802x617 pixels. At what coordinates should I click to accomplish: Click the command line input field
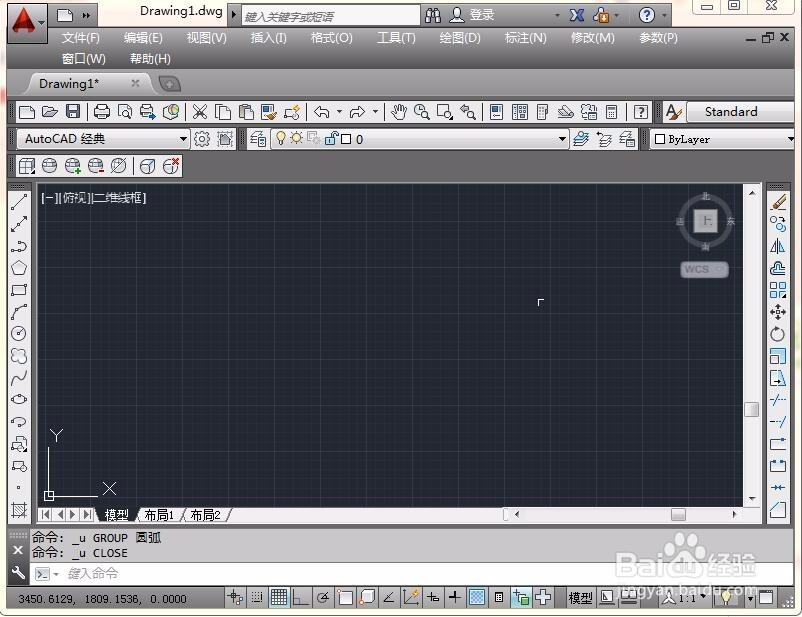coord(409,573)
